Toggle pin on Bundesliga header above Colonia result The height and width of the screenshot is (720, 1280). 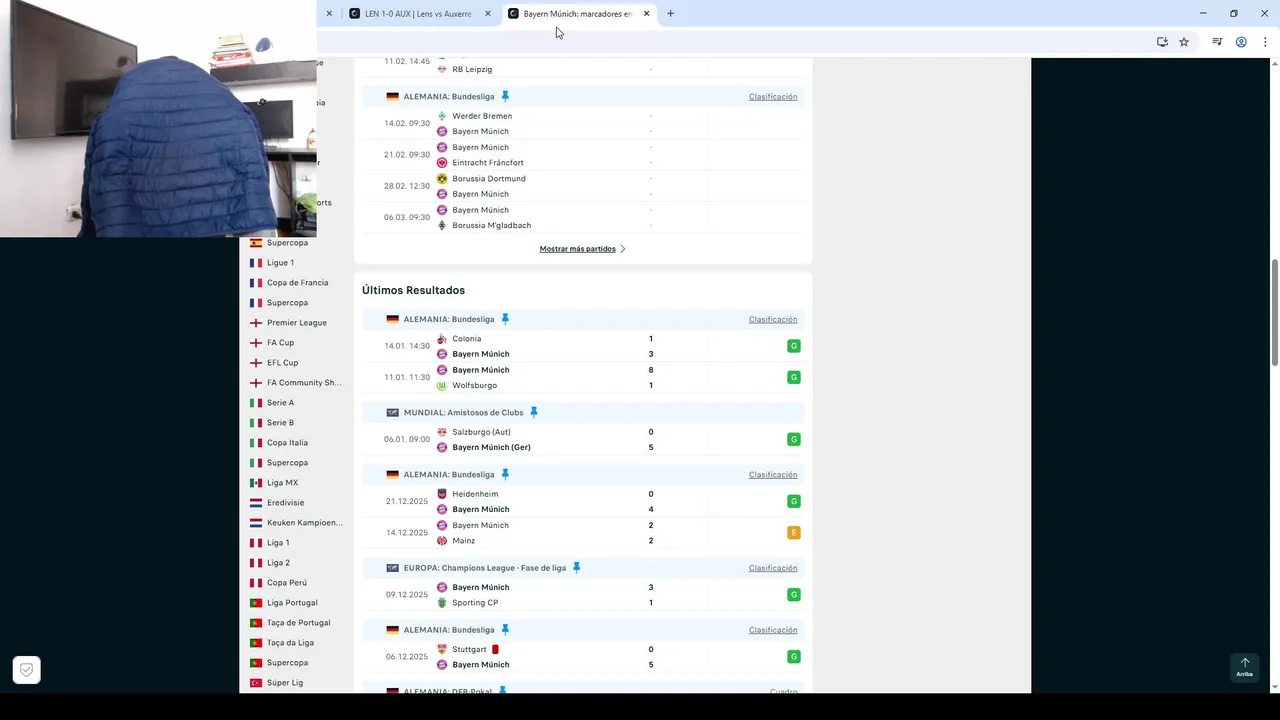coord(505,319)
